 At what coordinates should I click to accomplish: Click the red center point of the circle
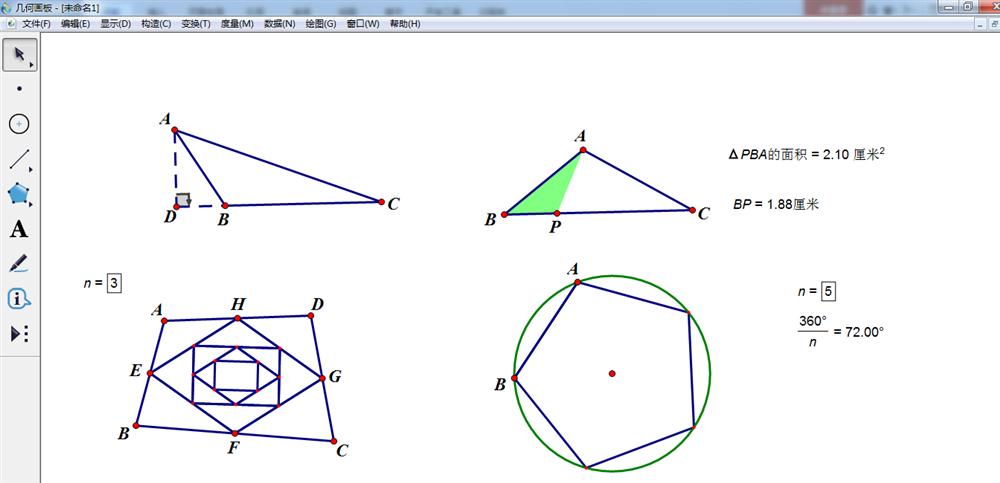point(612,374)
